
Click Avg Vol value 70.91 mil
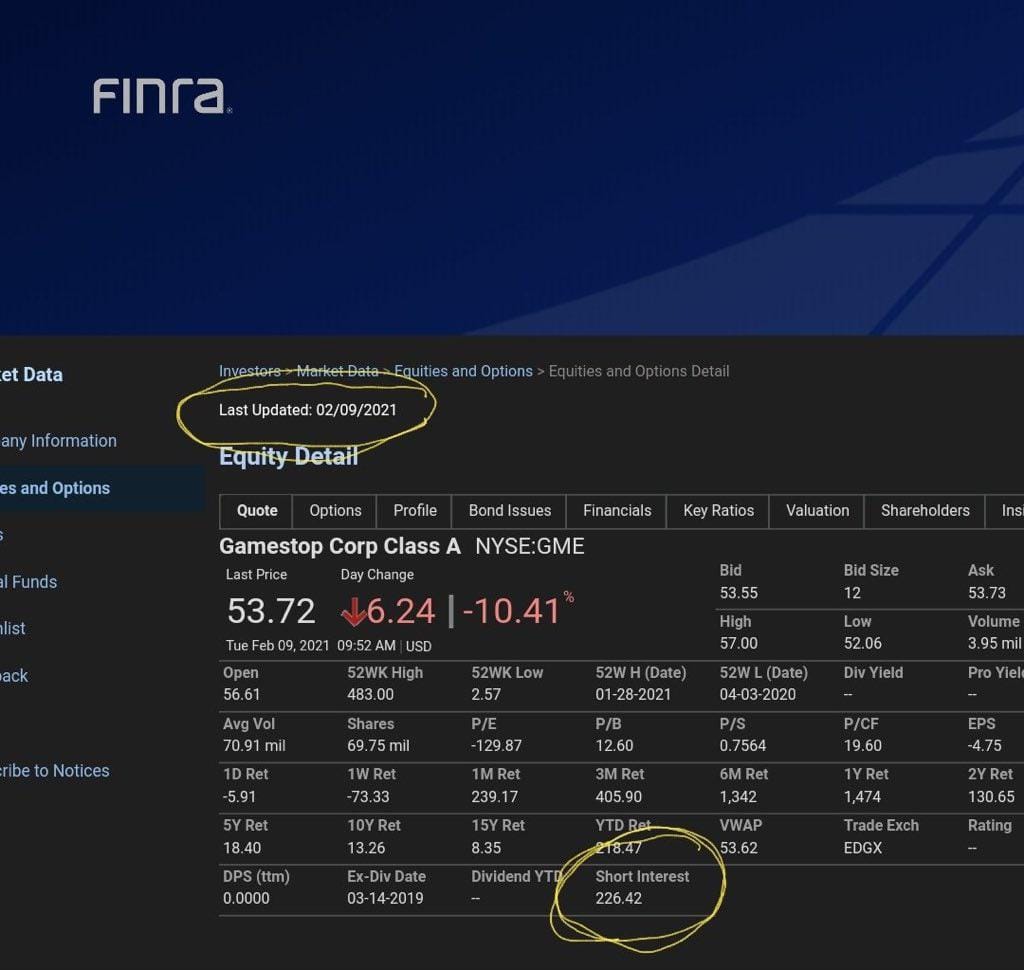(x=254, y=745)
